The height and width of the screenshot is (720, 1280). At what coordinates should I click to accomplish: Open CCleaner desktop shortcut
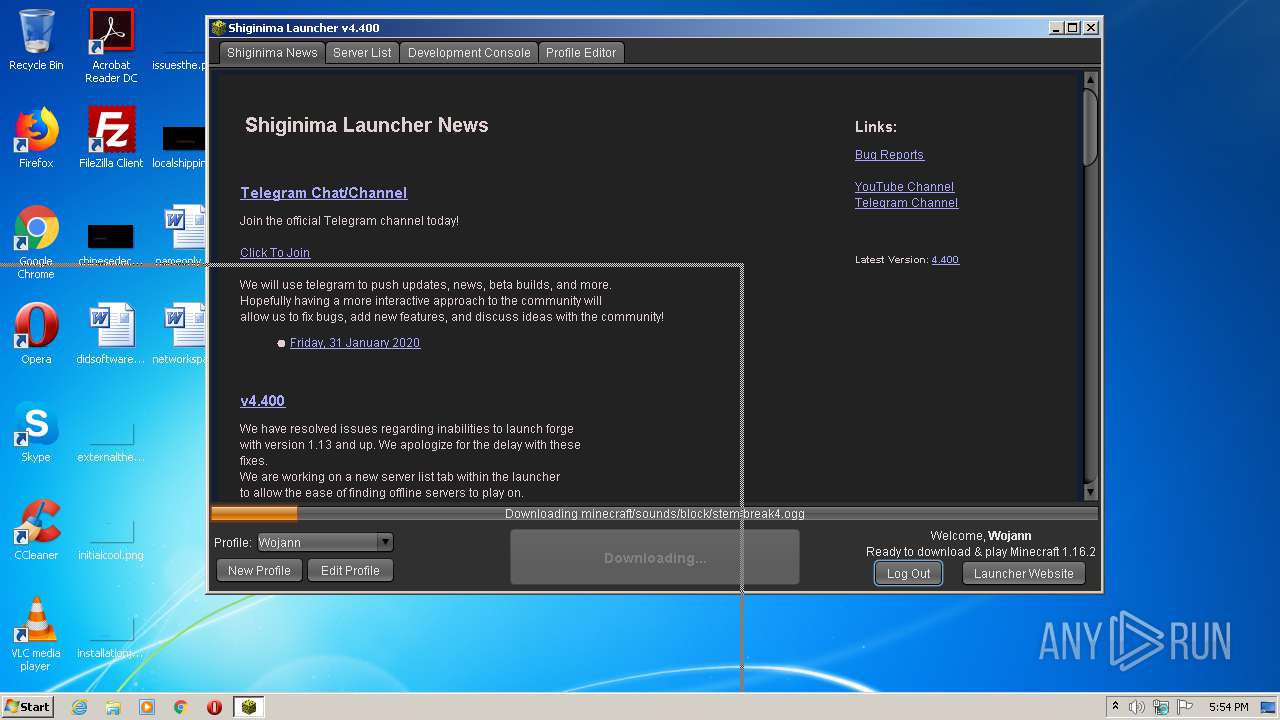click(x=36, y=530)
